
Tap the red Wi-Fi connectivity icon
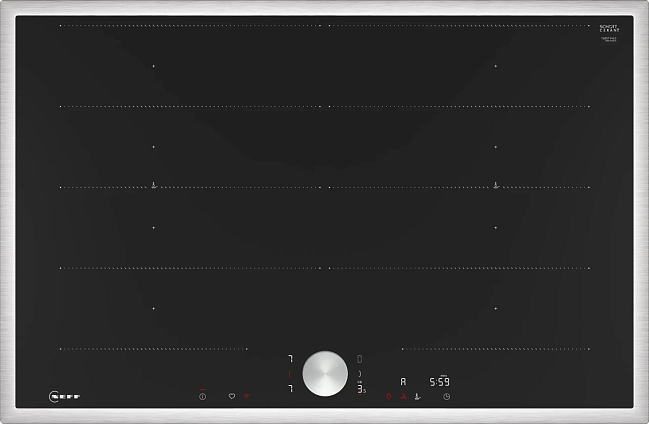tap(247, 396)
